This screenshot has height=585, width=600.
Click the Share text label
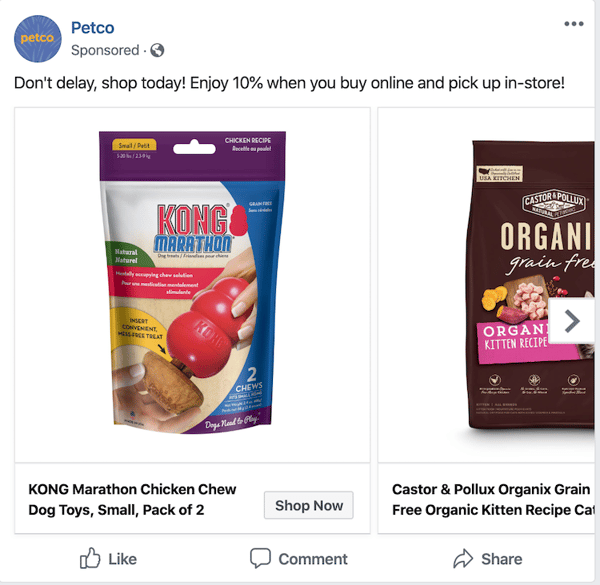point(501,559)
